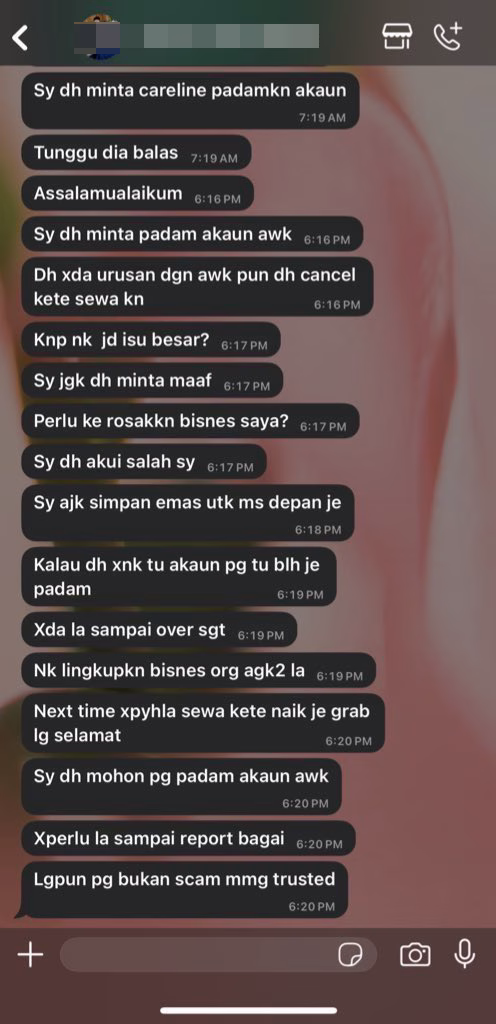
Task: Select message 'Knp nk jd isu besar?'
Action: point(151,340)
